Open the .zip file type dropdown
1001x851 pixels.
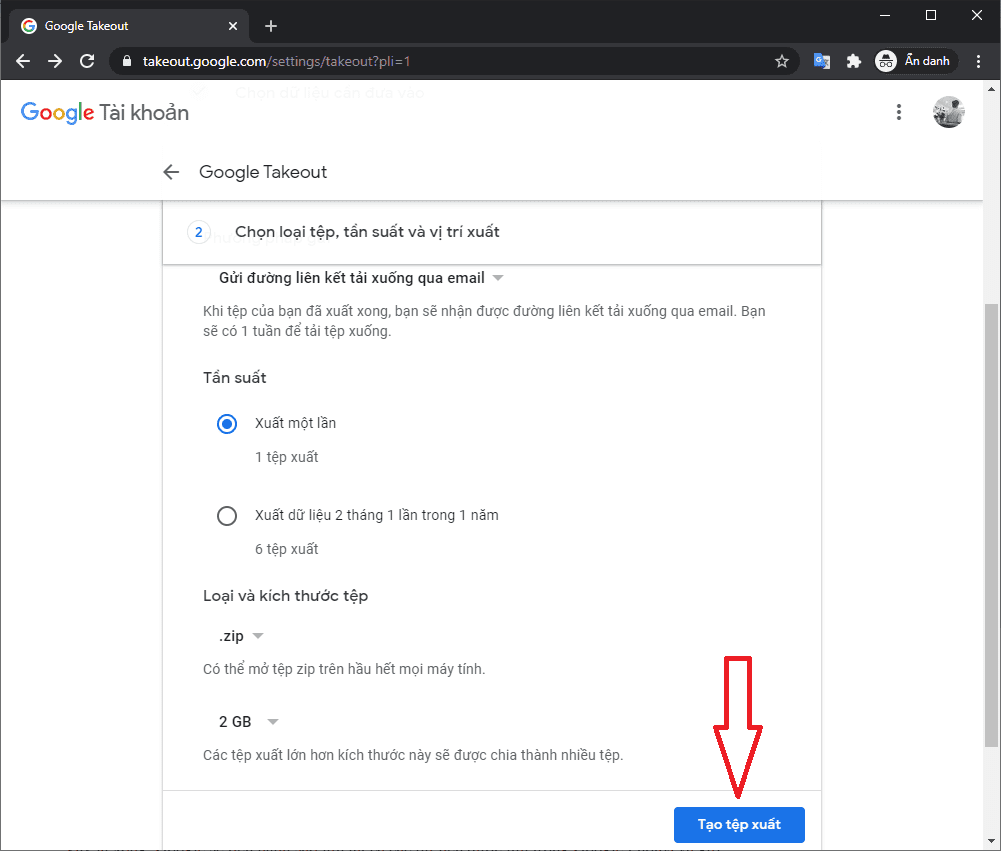[x=241, y=636]
